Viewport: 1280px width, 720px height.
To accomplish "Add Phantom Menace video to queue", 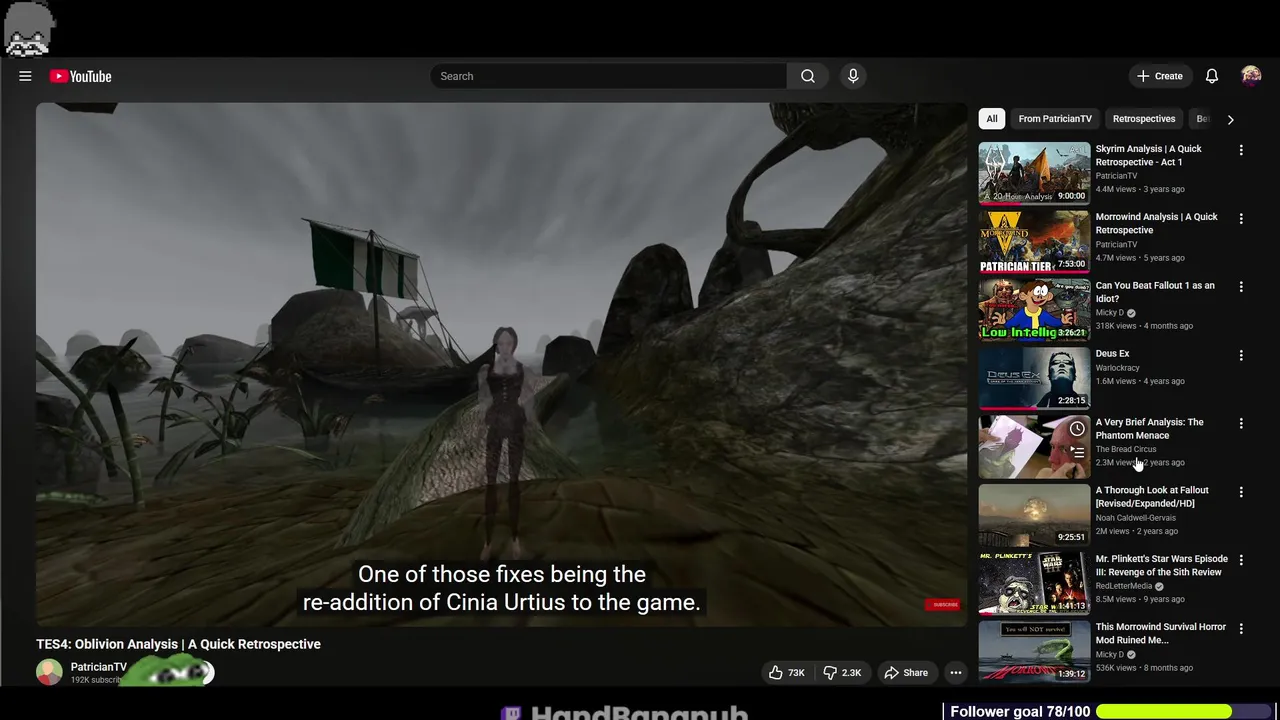I will [1077, 452].
